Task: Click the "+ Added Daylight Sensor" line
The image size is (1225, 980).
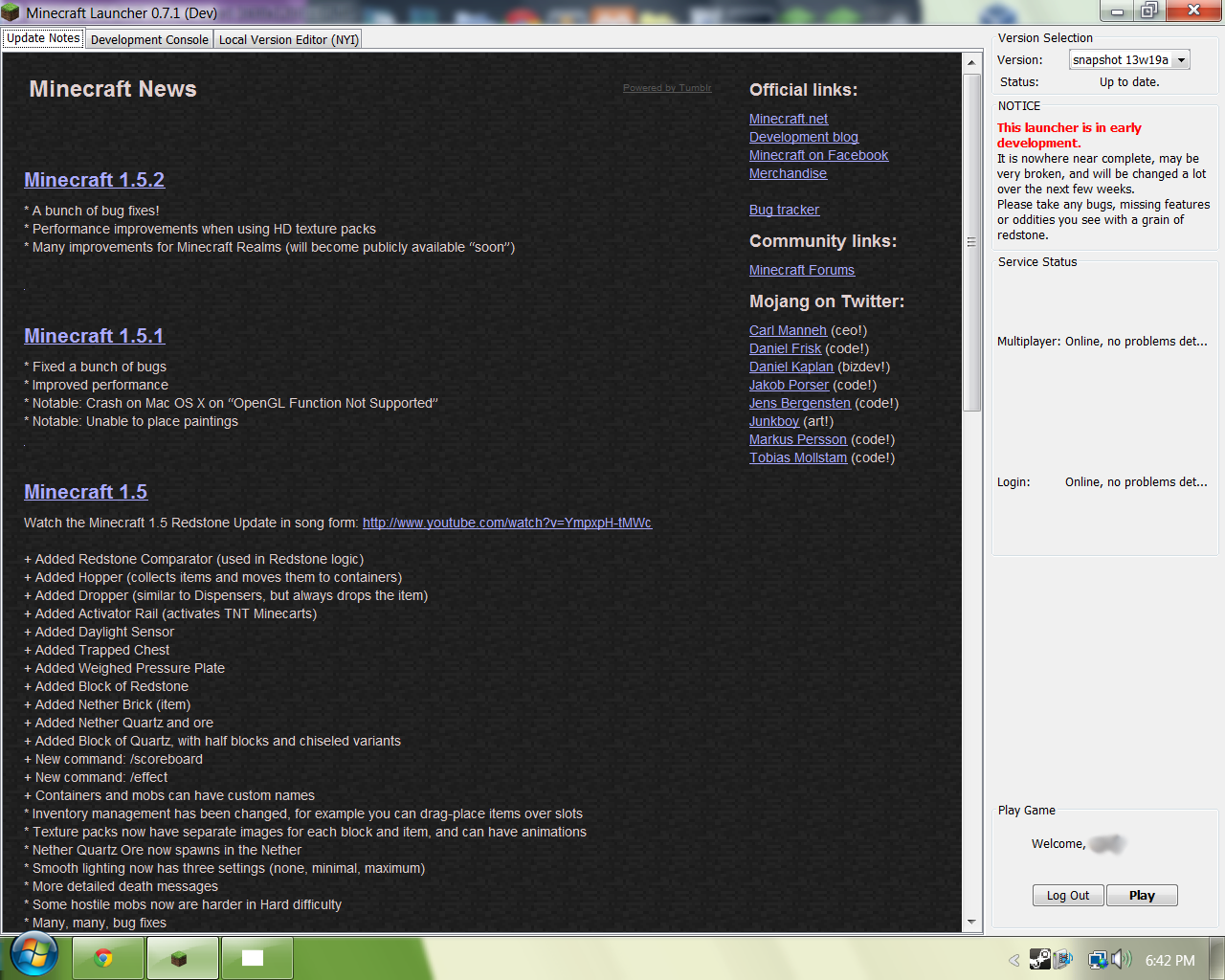Action: point(99,632)
